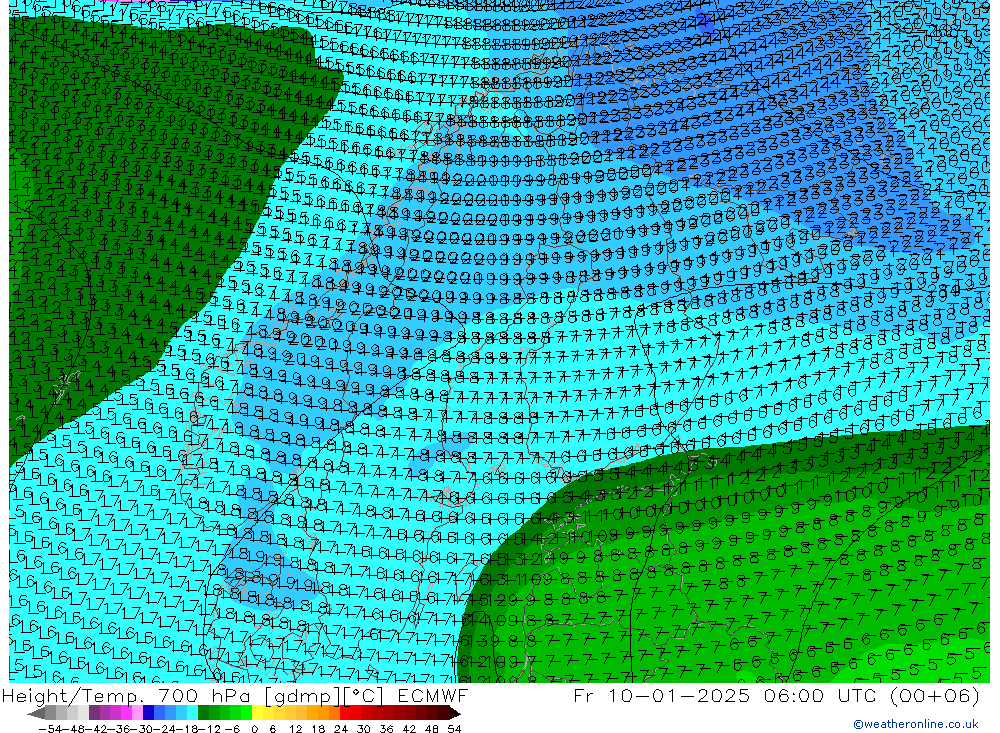Pick the dark navy blue swatch above scale value -30
1000x733 pixels.
pos(149,713)
